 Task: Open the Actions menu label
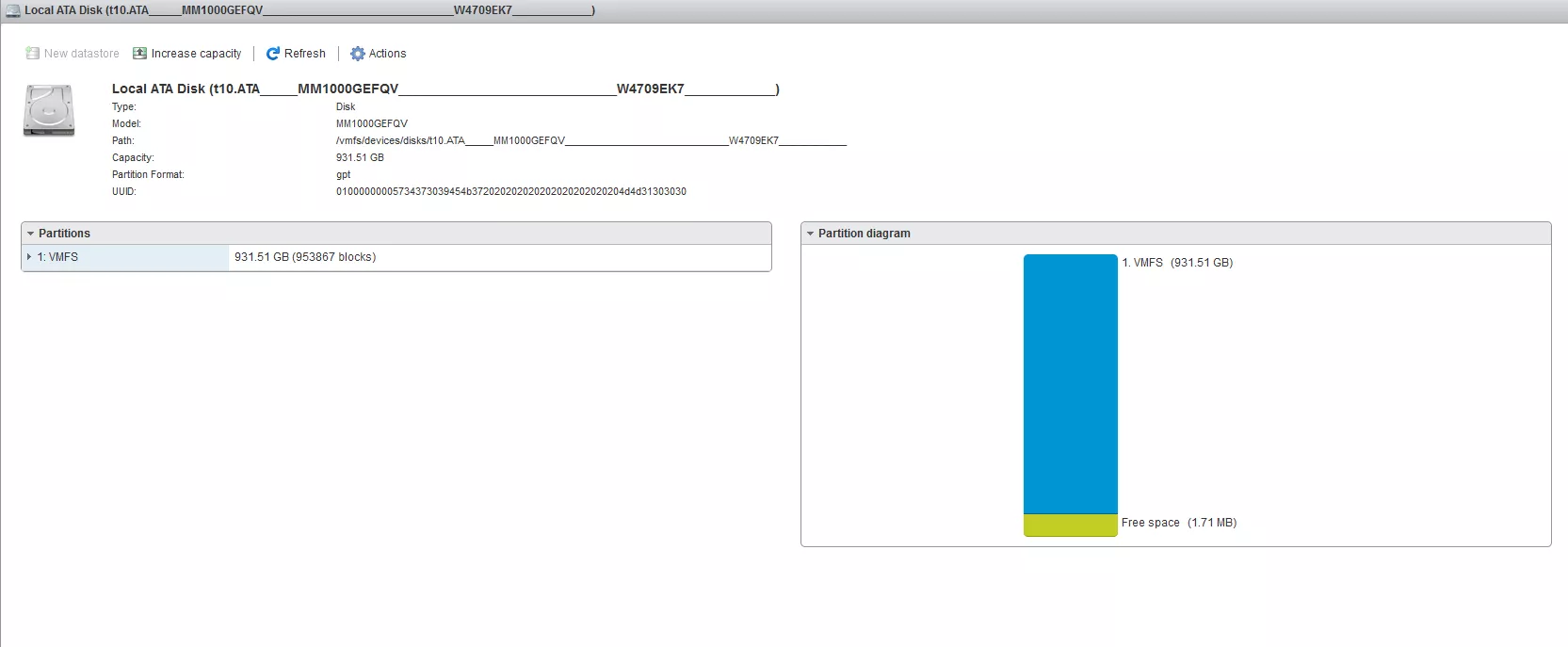tap(387, 54)
